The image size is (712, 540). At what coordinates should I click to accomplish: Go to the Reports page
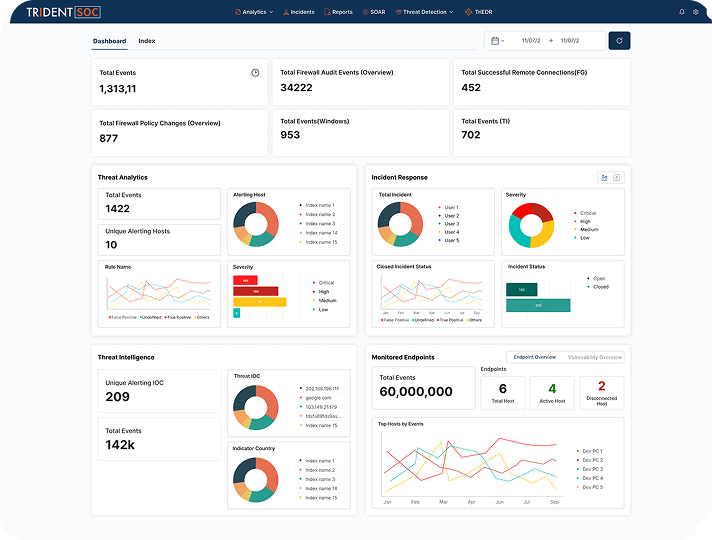point(339,12)
